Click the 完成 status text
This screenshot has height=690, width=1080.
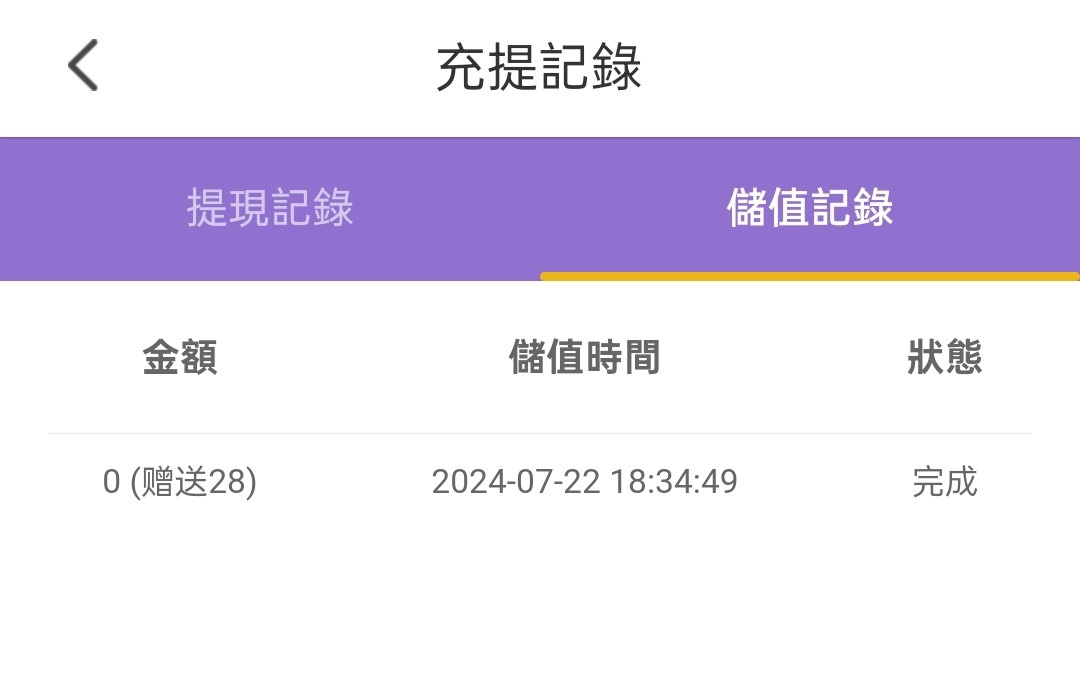click(945, 482)
